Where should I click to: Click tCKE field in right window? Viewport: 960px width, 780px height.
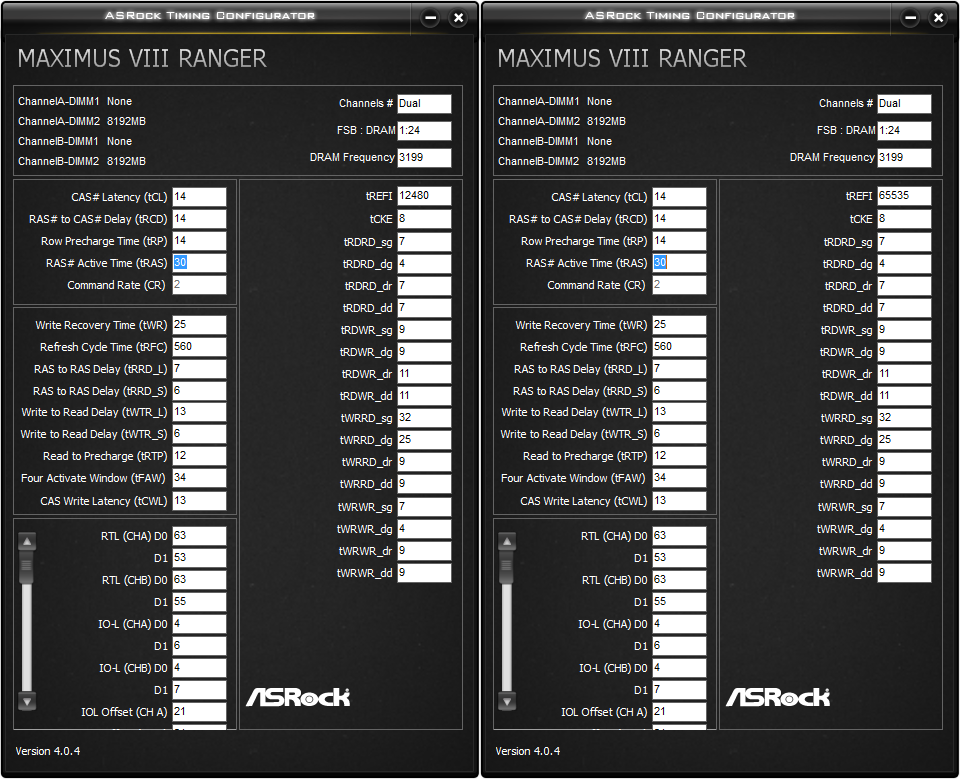pos(904,219)
